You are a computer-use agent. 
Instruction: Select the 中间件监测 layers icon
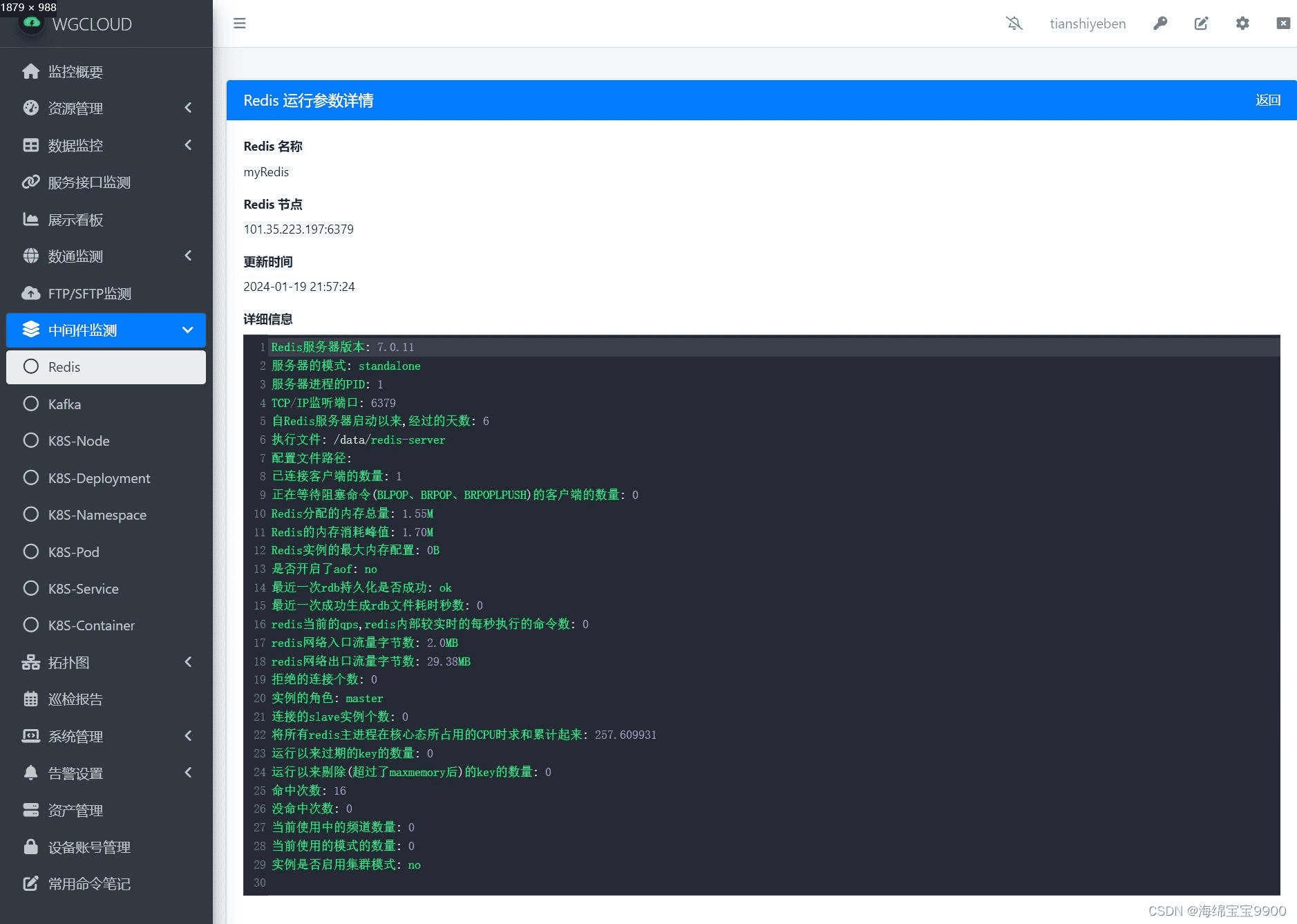click(x=30, y=330)
